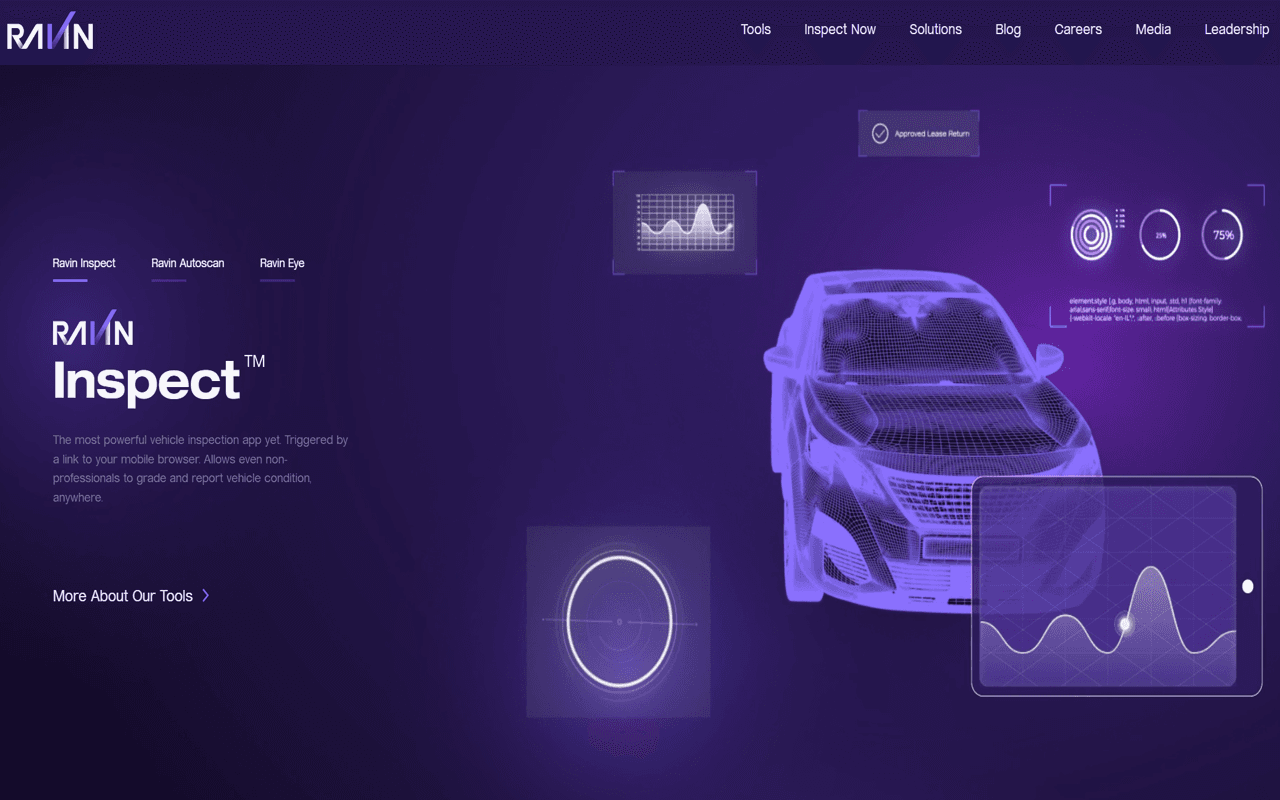Image resolution: width=1280 pixels, height=800 pixels.
Task: Open the Leadership page
Action: click(1236, 30)
